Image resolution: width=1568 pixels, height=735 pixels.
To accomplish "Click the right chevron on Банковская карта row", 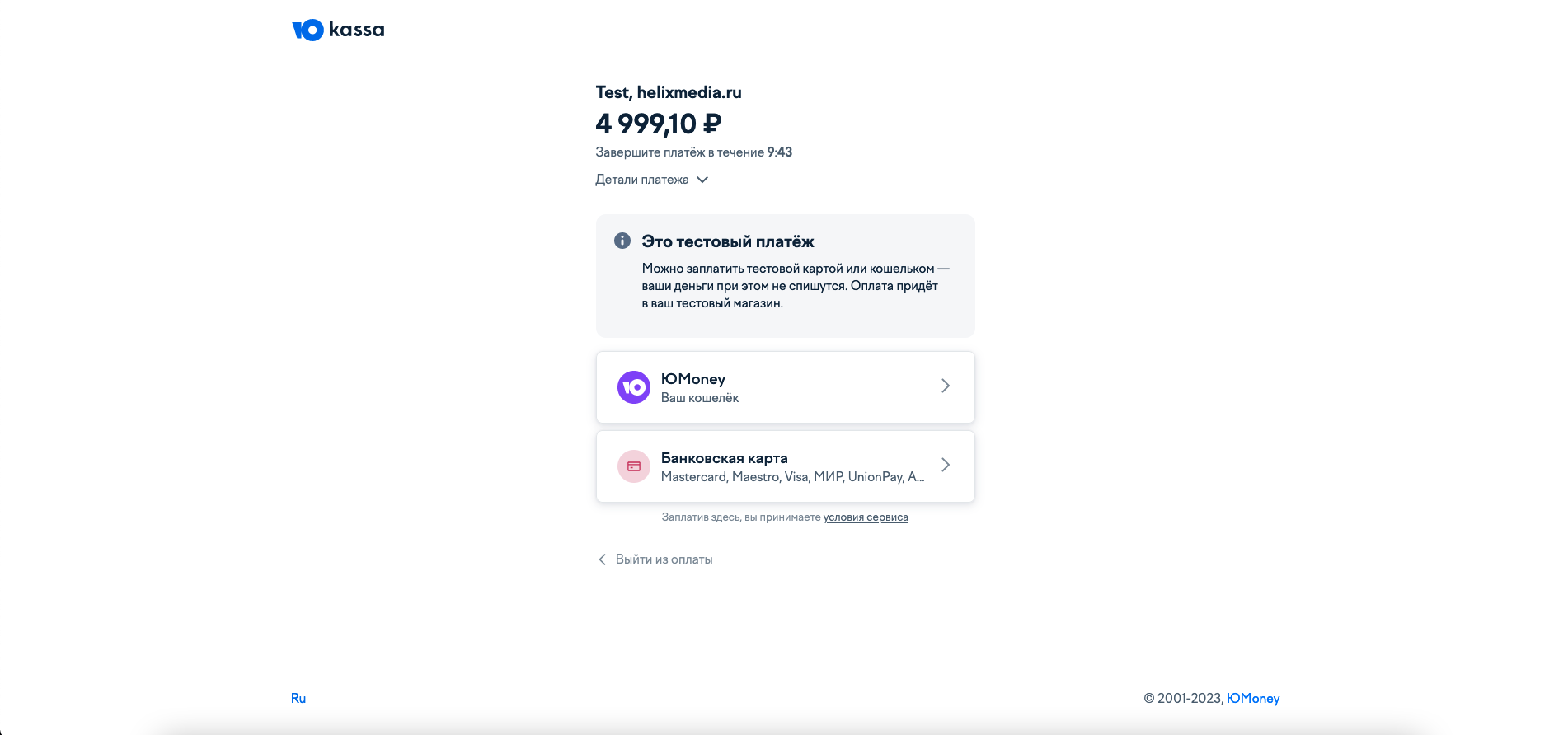I will (x=946, y=465).
